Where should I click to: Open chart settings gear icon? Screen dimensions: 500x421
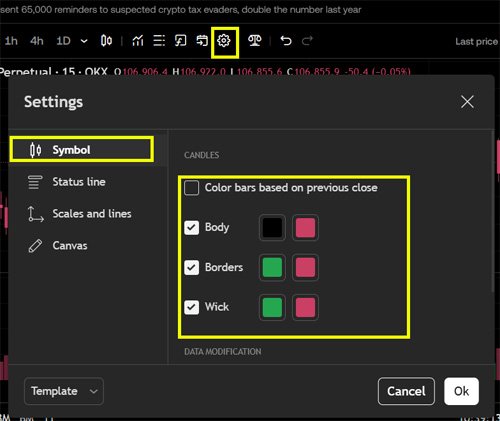(x=224, y=41)
